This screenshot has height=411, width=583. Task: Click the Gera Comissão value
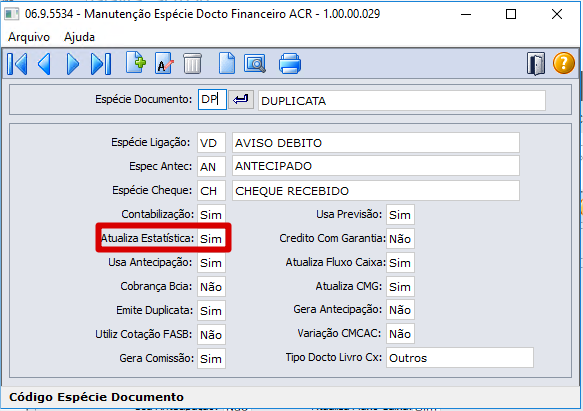(211, 359)
